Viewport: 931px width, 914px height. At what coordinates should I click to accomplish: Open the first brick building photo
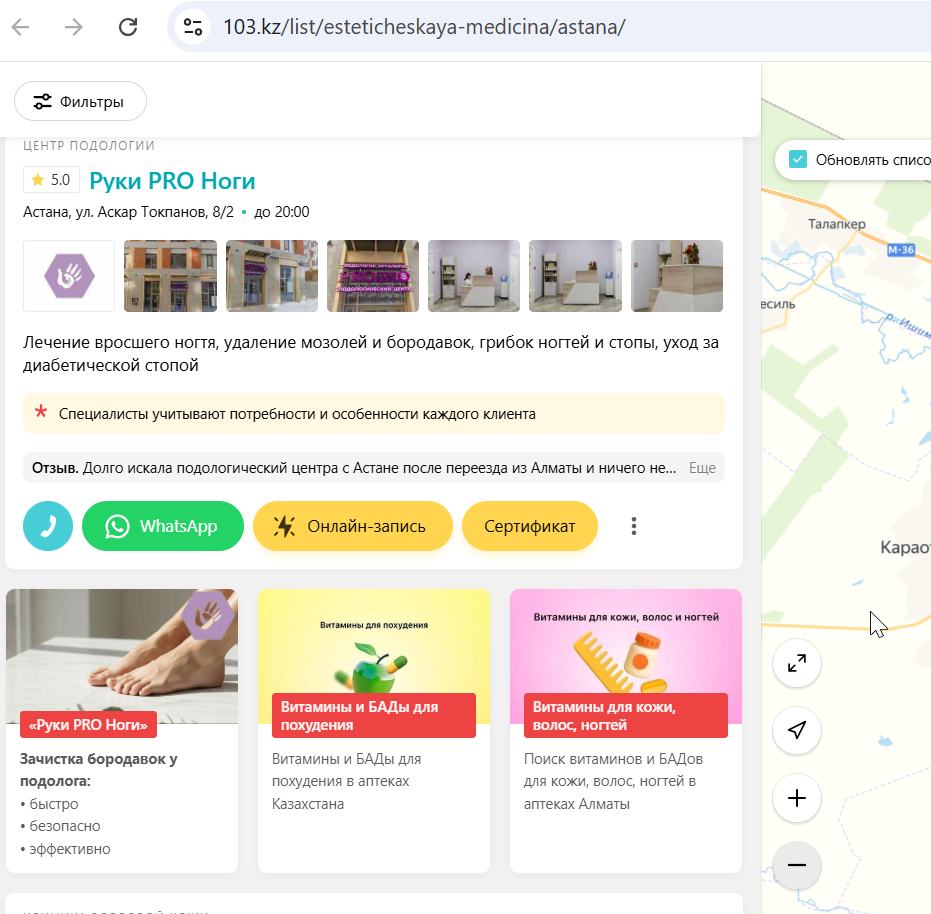click(170, 276)
